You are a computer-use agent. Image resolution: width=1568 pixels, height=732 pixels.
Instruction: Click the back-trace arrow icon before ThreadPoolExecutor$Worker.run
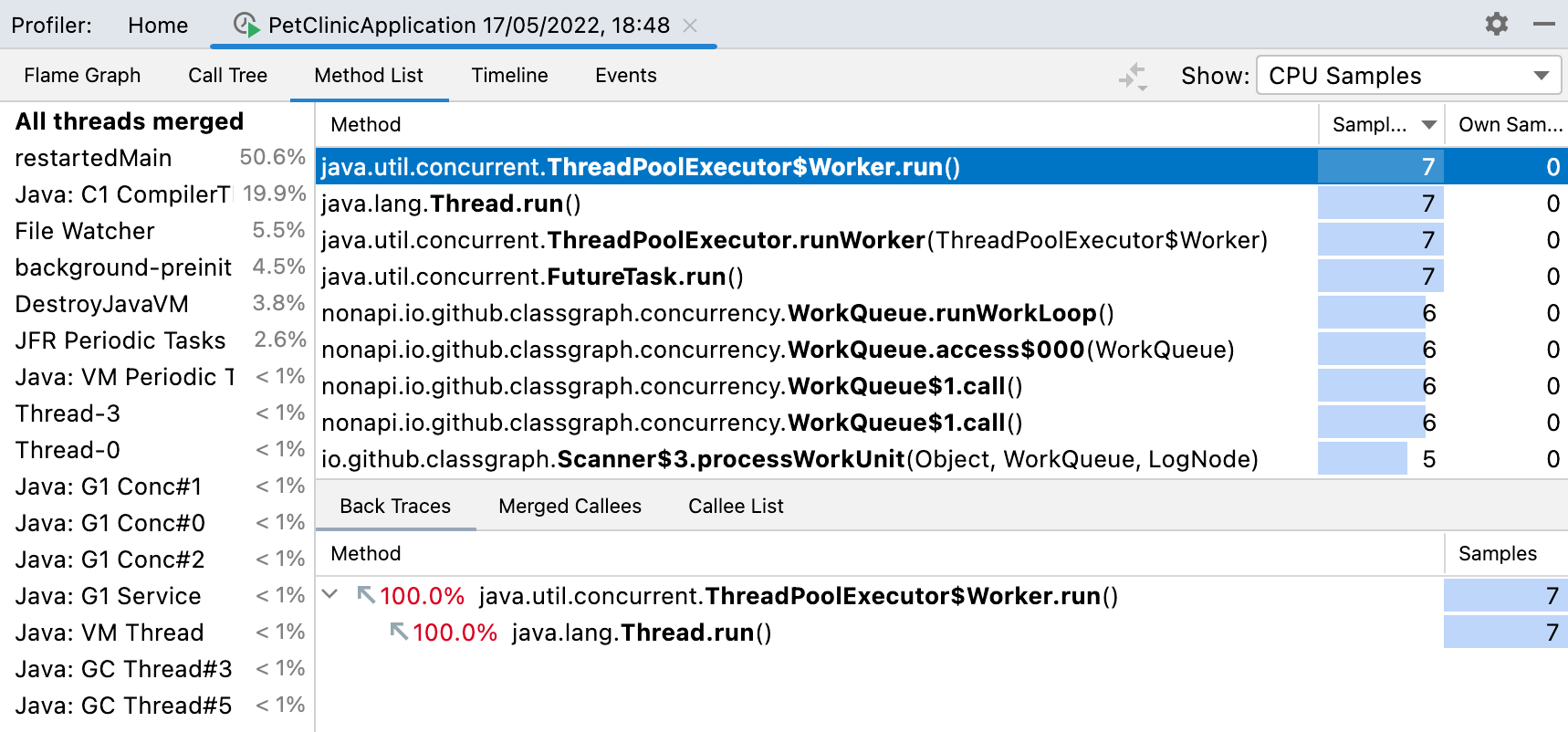pyautogui.click(x=366, y=596)
